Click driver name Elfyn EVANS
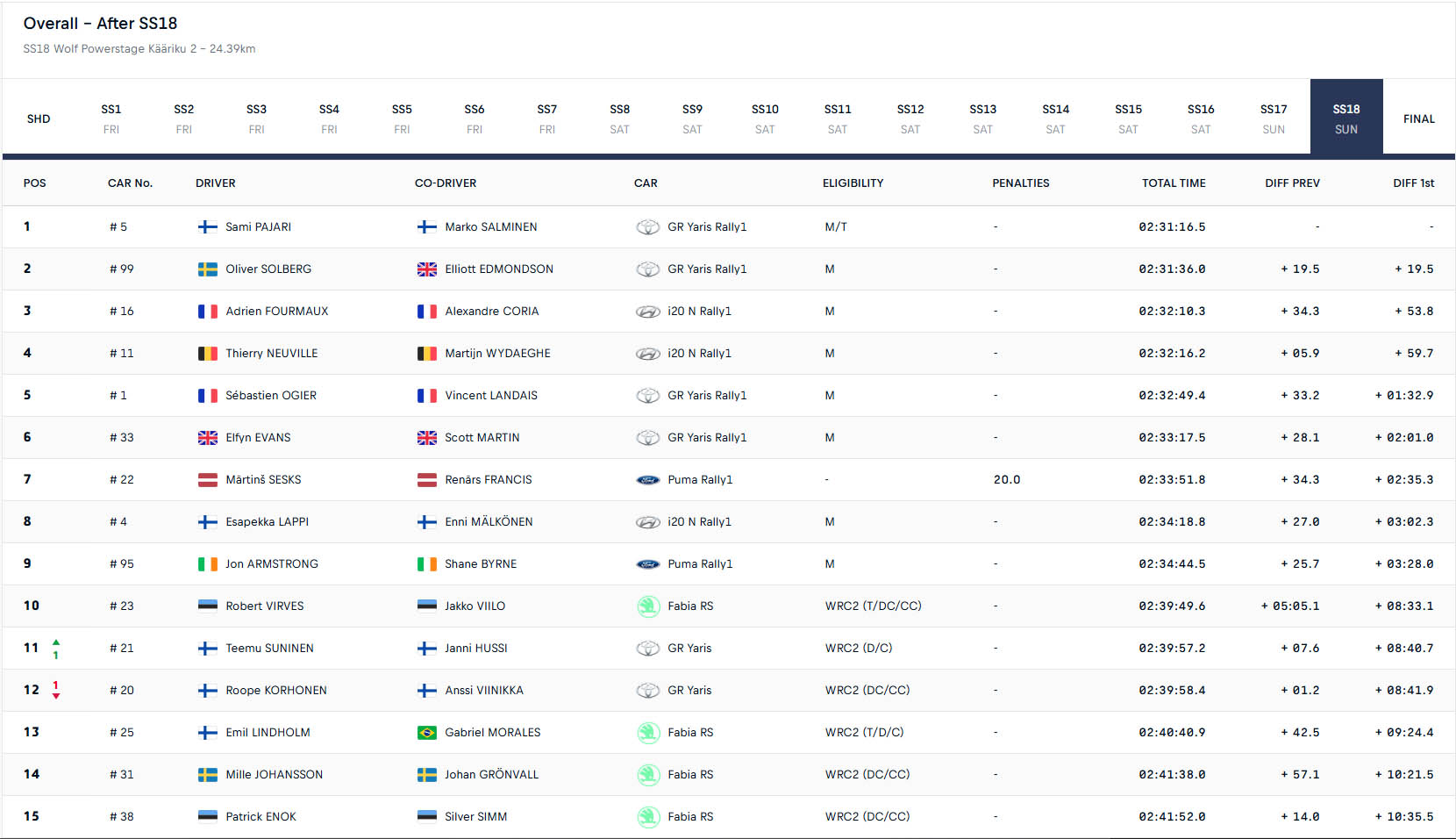 pos(258,438)
